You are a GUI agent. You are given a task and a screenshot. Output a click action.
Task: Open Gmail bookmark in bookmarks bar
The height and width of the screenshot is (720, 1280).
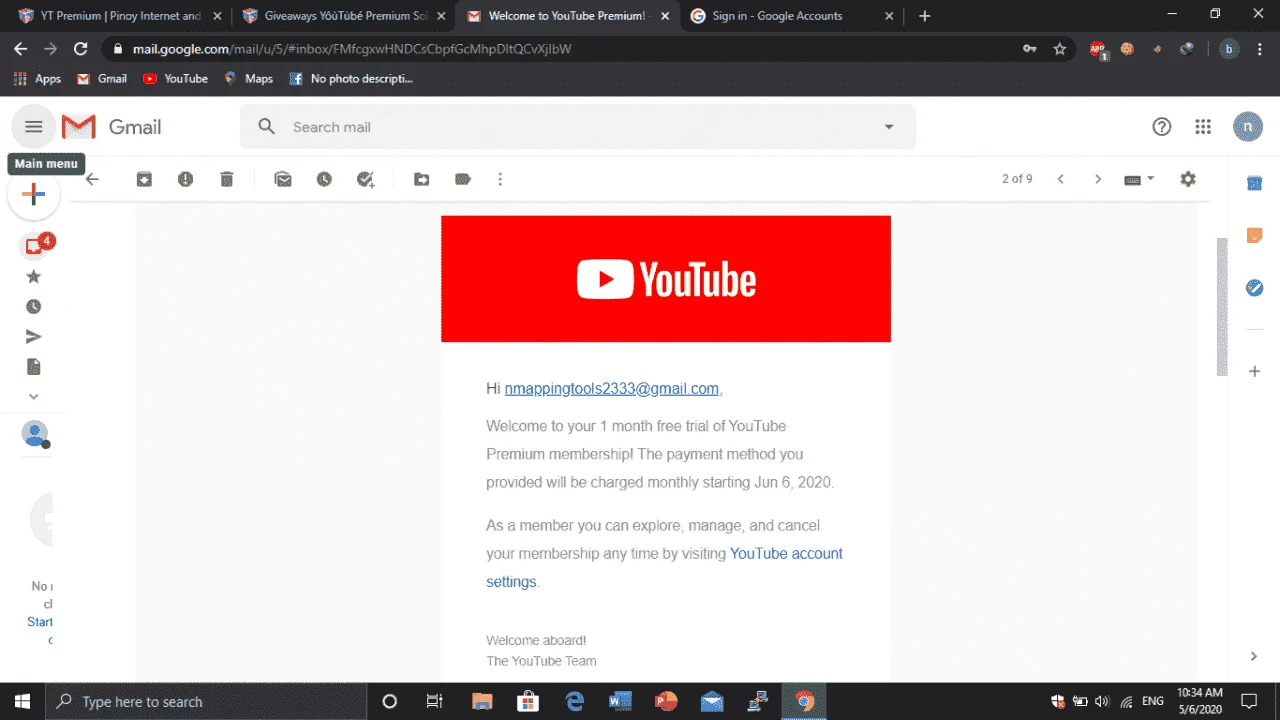102,78
